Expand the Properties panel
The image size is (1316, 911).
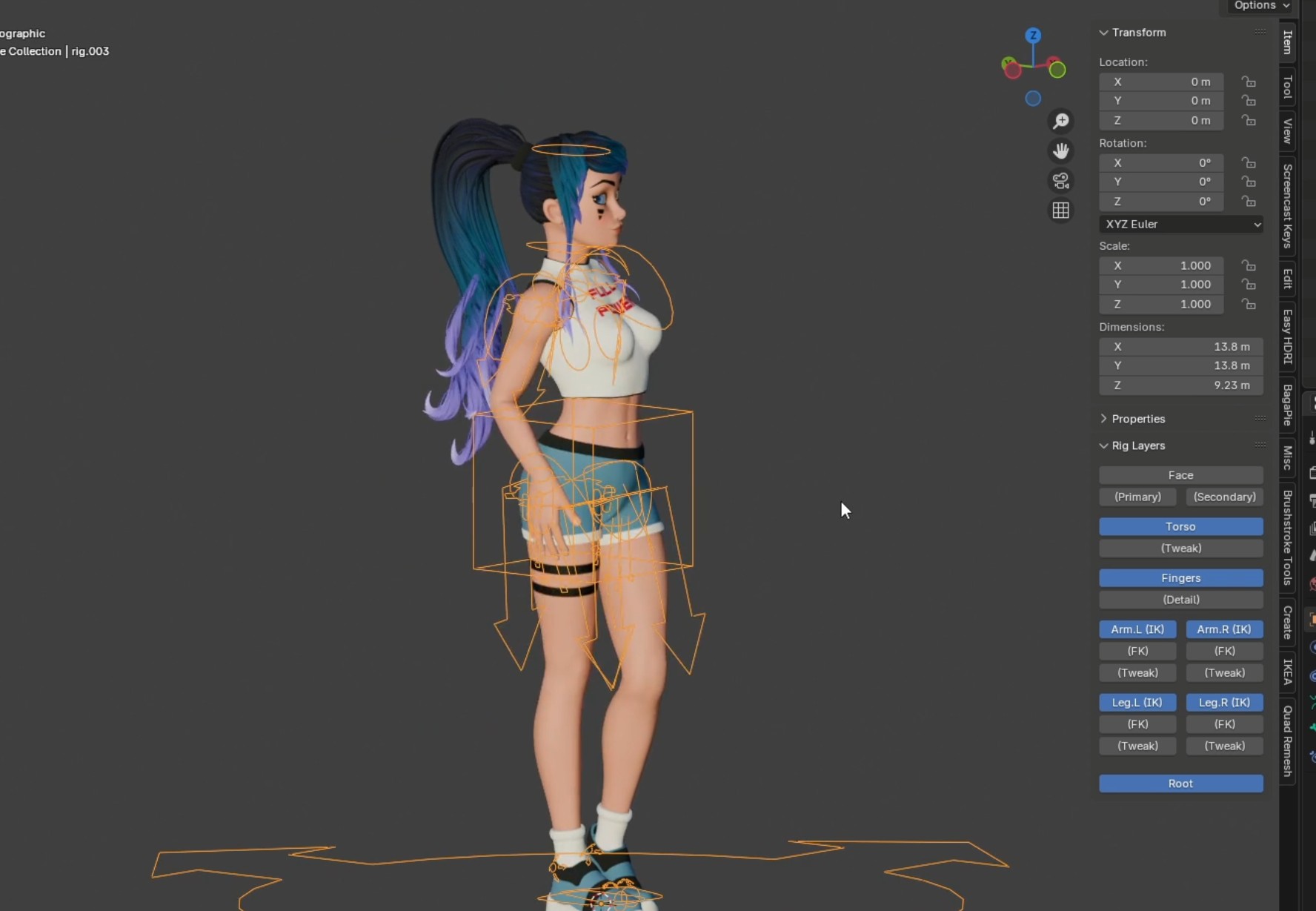tap(1138, 419)
